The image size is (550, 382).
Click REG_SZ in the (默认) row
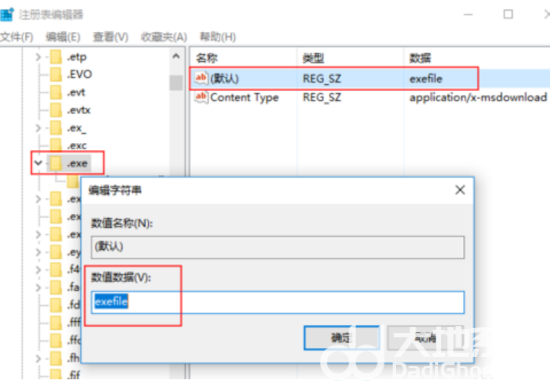pyautogui.click(x=322, y=79)
